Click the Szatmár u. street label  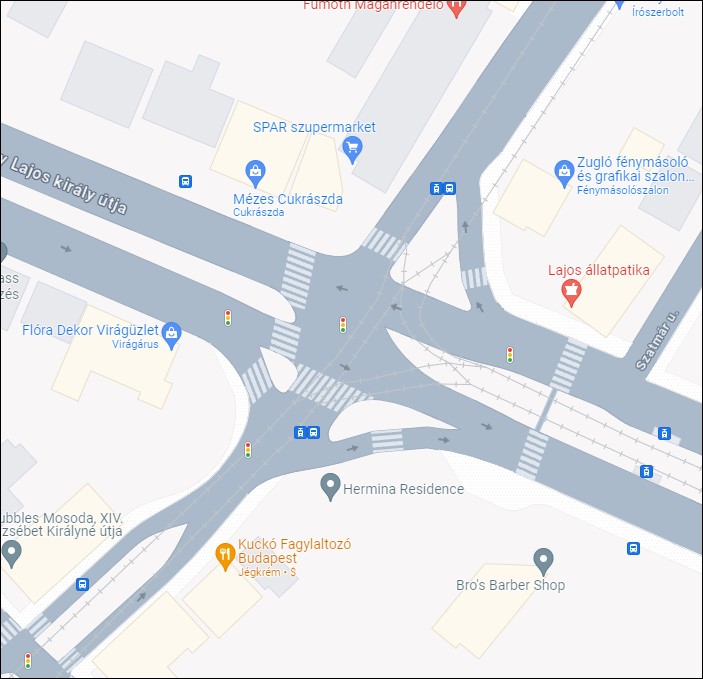pyautogui.click(x=657, y=340)
